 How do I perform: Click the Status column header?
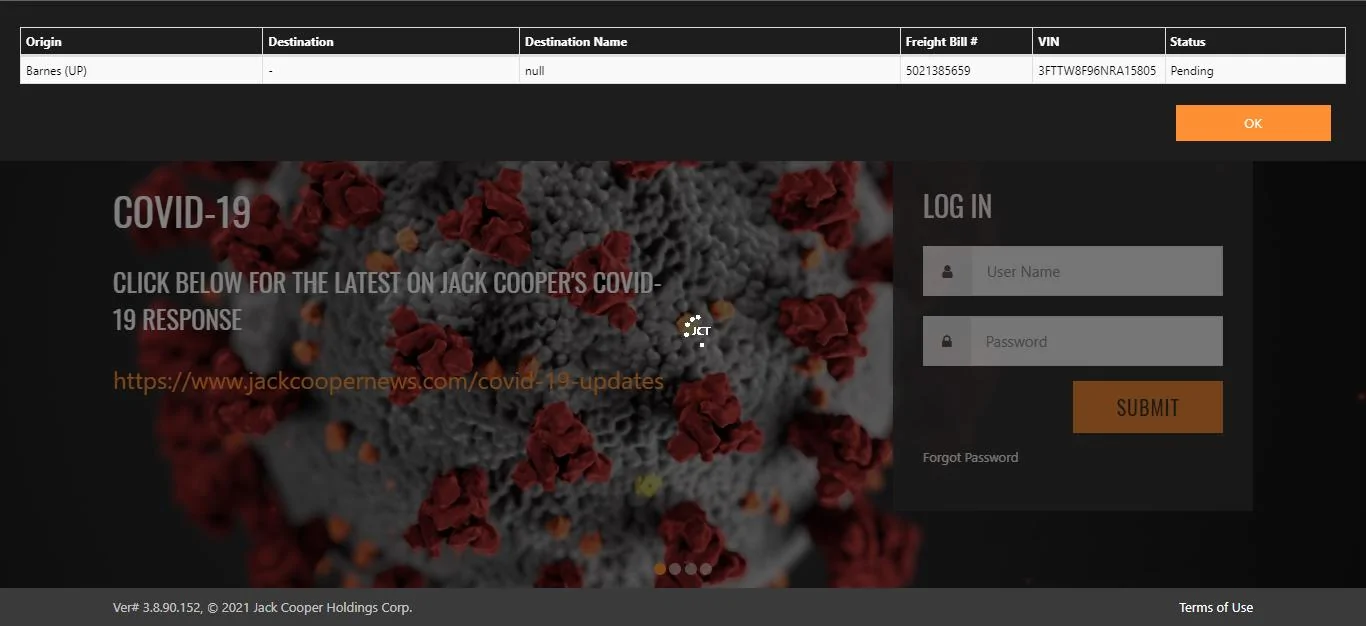(x=1255, y=41)
